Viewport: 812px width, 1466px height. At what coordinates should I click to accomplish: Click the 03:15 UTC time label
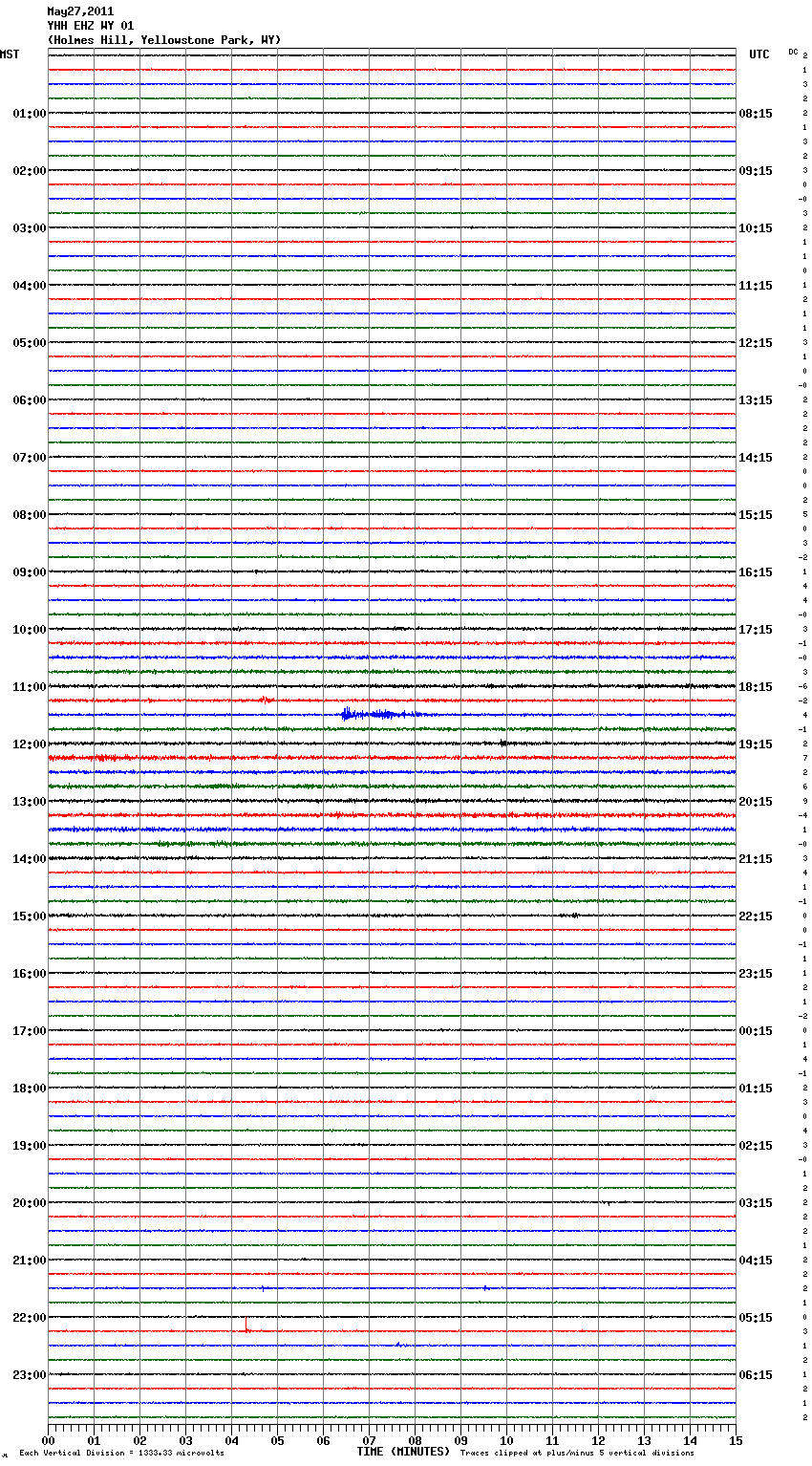tap(756, 1203)
